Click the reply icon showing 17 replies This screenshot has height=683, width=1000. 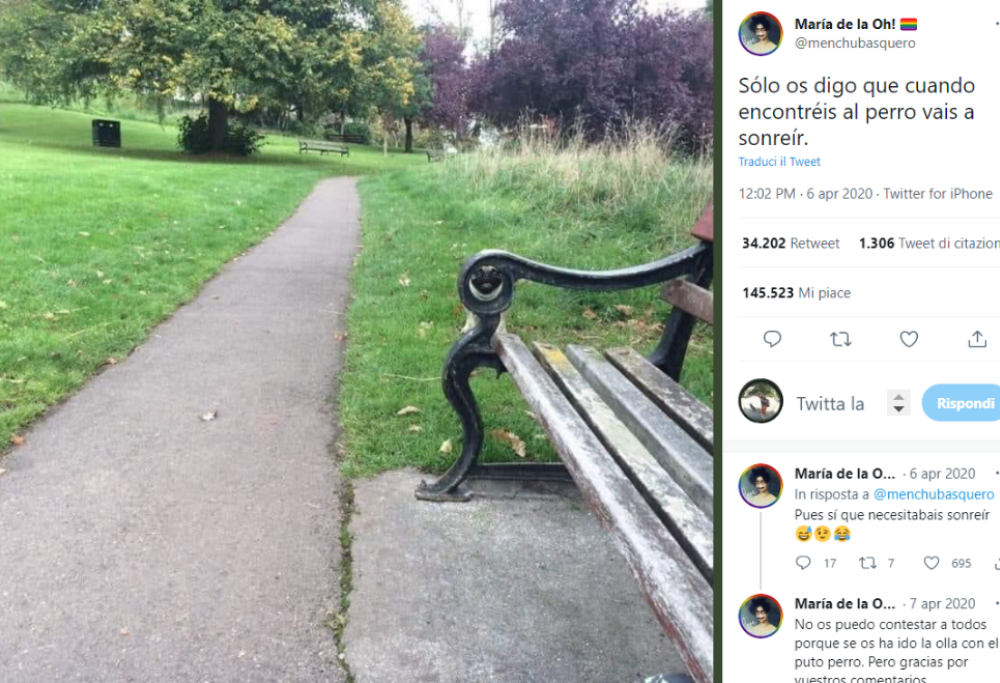coord(804,562)
